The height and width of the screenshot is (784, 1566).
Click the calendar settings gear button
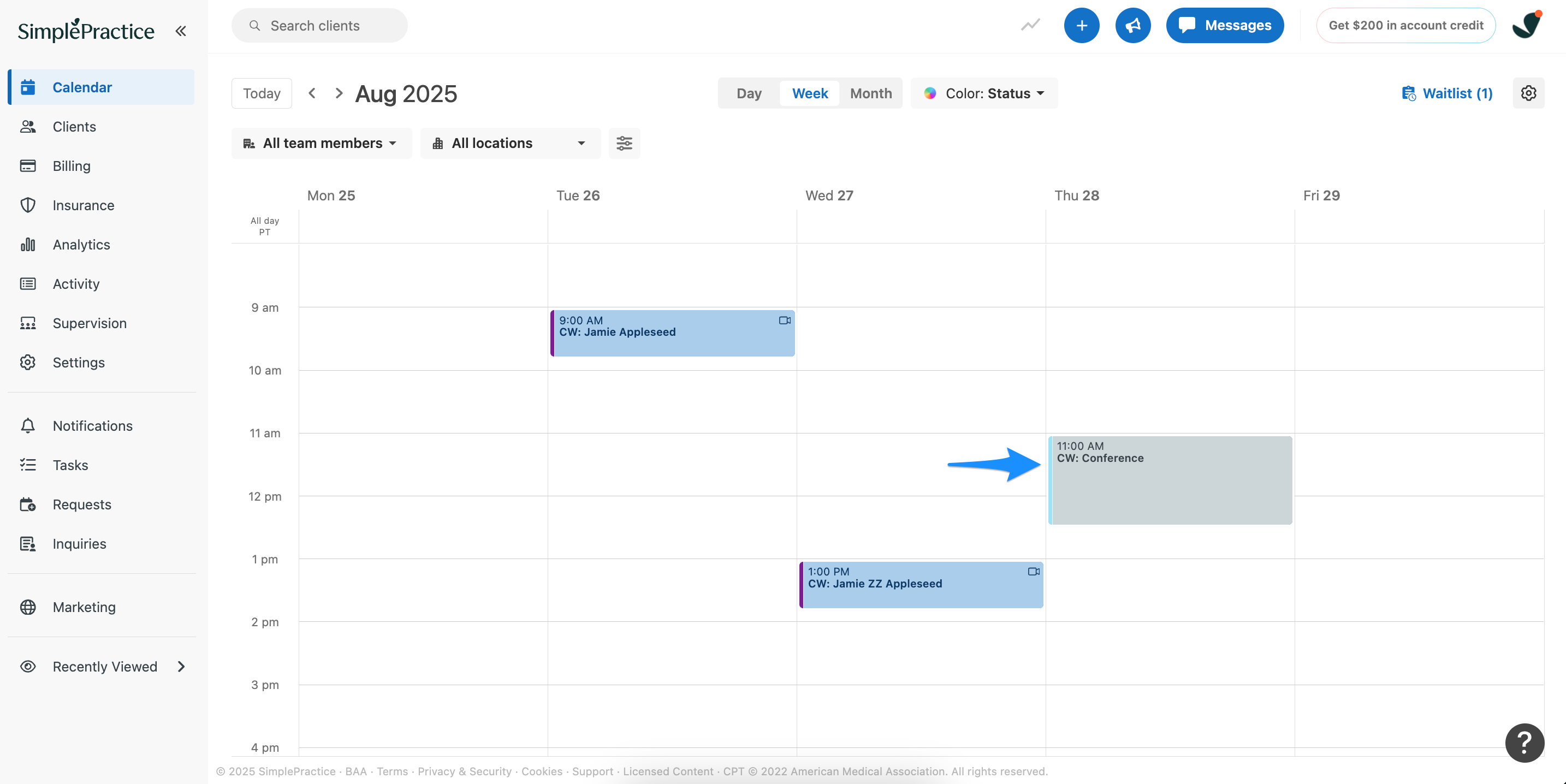point(1528,93)
